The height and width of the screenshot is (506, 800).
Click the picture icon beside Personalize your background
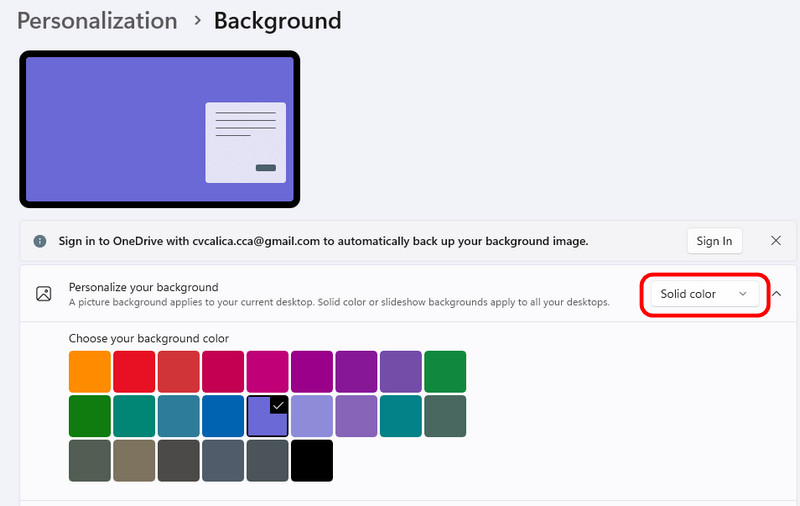coord(43,294)
